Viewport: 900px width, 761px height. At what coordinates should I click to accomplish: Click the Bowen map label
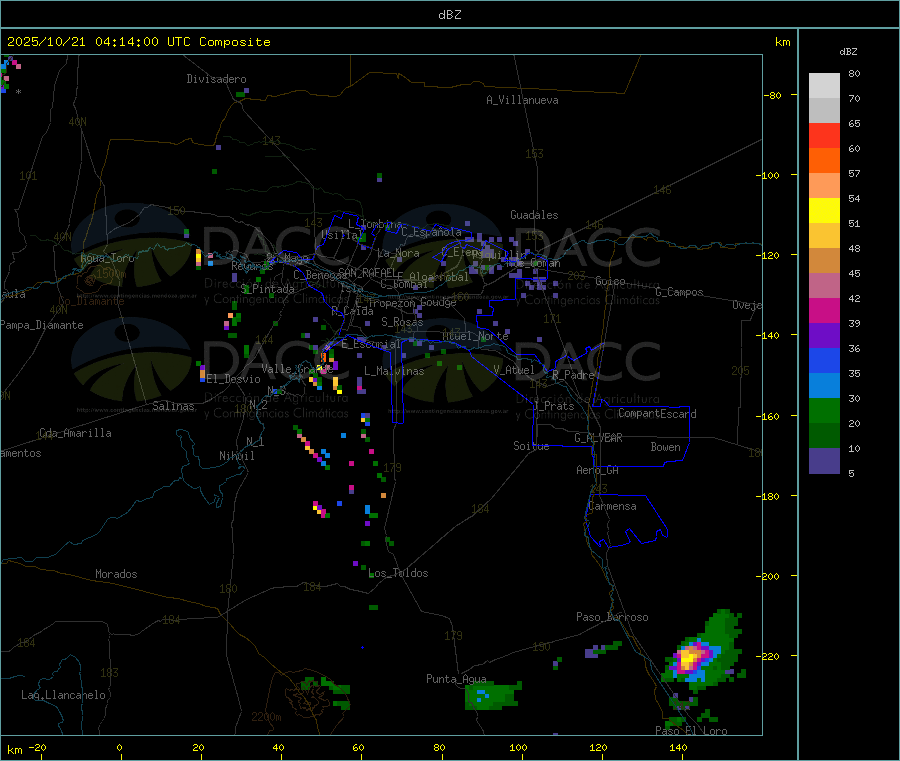tap(665, 447)
